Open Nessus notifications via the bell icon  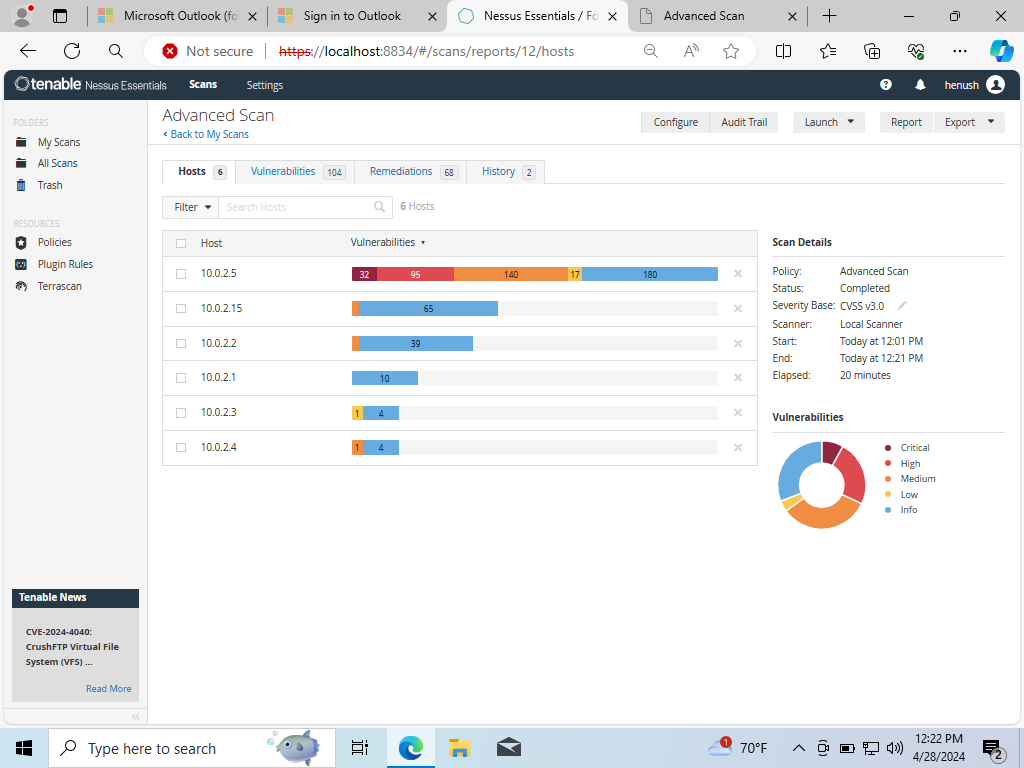point(920,85)
